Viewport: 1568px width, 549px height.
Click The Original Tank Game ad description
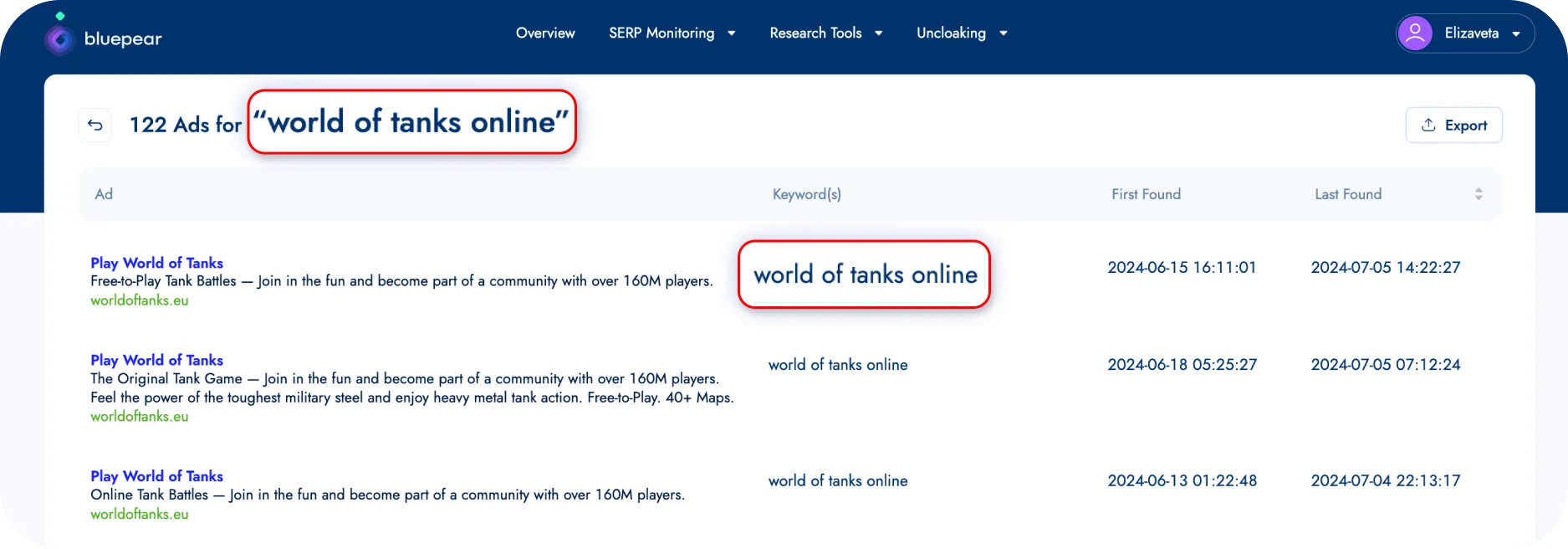[x=412, y=388]
